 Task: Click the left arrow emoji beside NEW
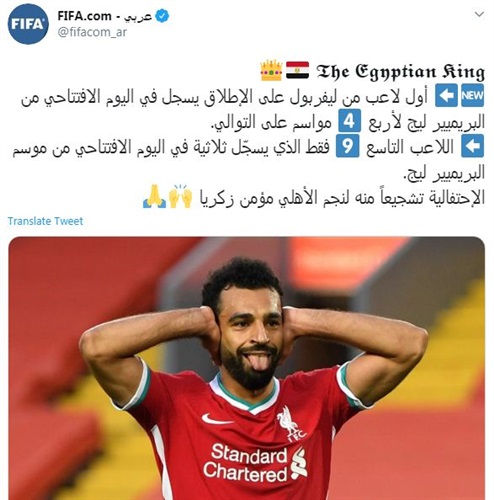[446, 96]
